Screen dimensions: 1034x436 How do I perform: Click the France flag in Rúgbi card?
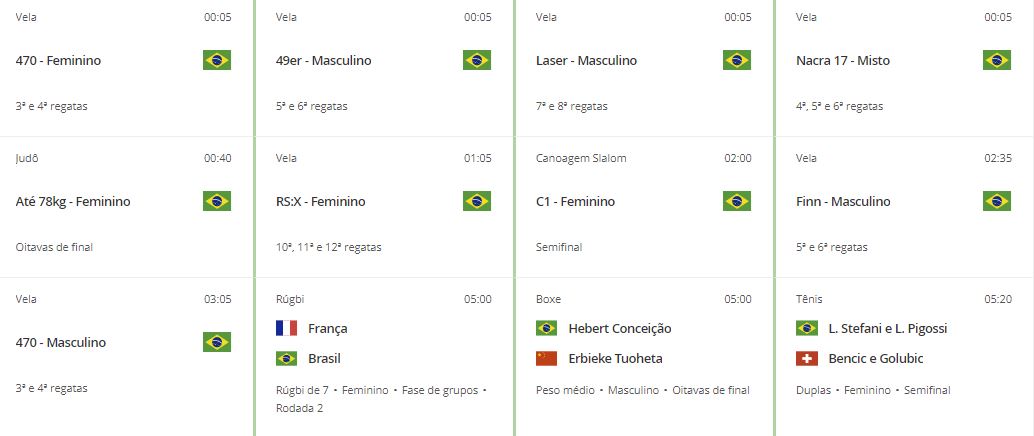coord(287,328)
